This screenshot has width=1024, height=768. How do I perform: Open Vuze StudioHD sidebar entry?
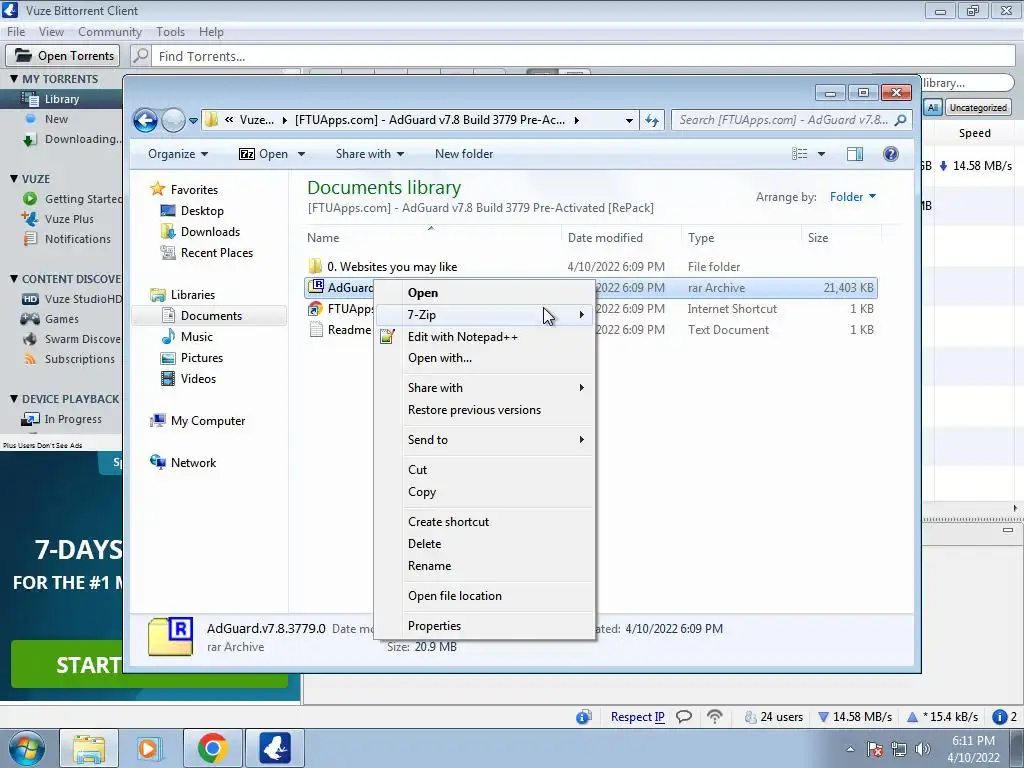pos(83,299)
